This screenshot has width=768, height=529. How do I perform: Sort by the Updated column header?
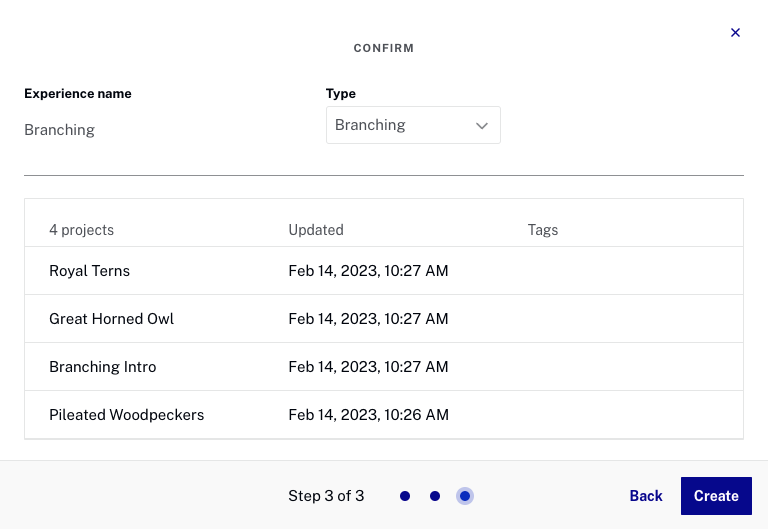tap(316, 230)
